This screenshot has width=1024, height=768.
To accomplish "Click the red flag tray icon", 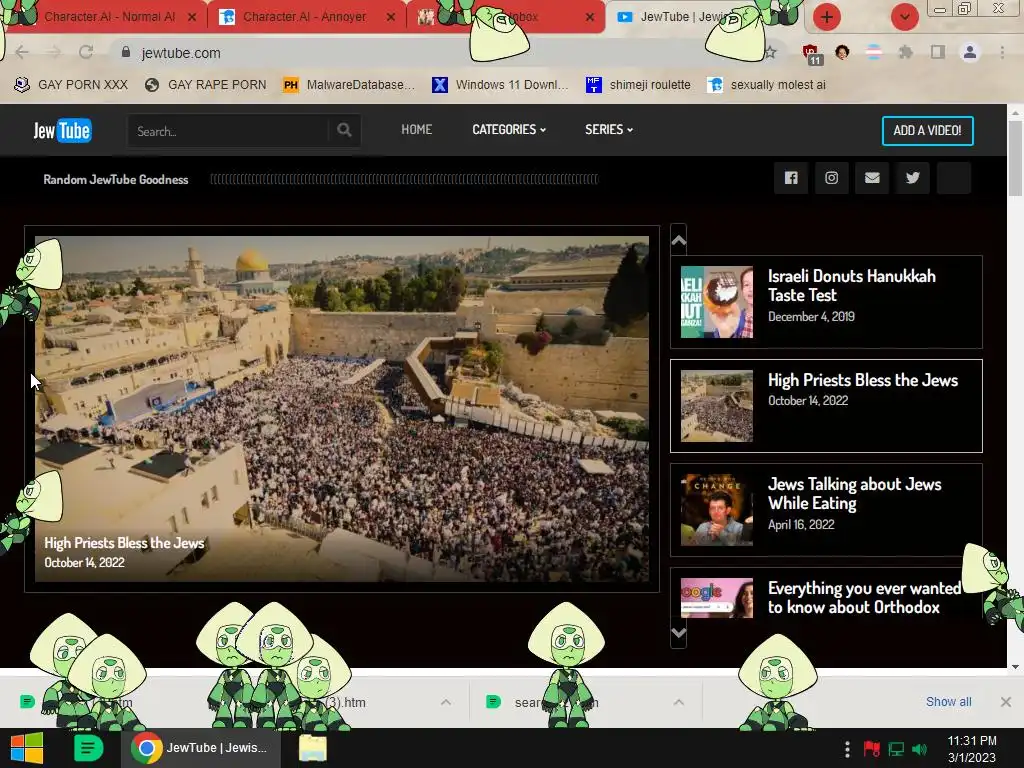I will (871, 749).
